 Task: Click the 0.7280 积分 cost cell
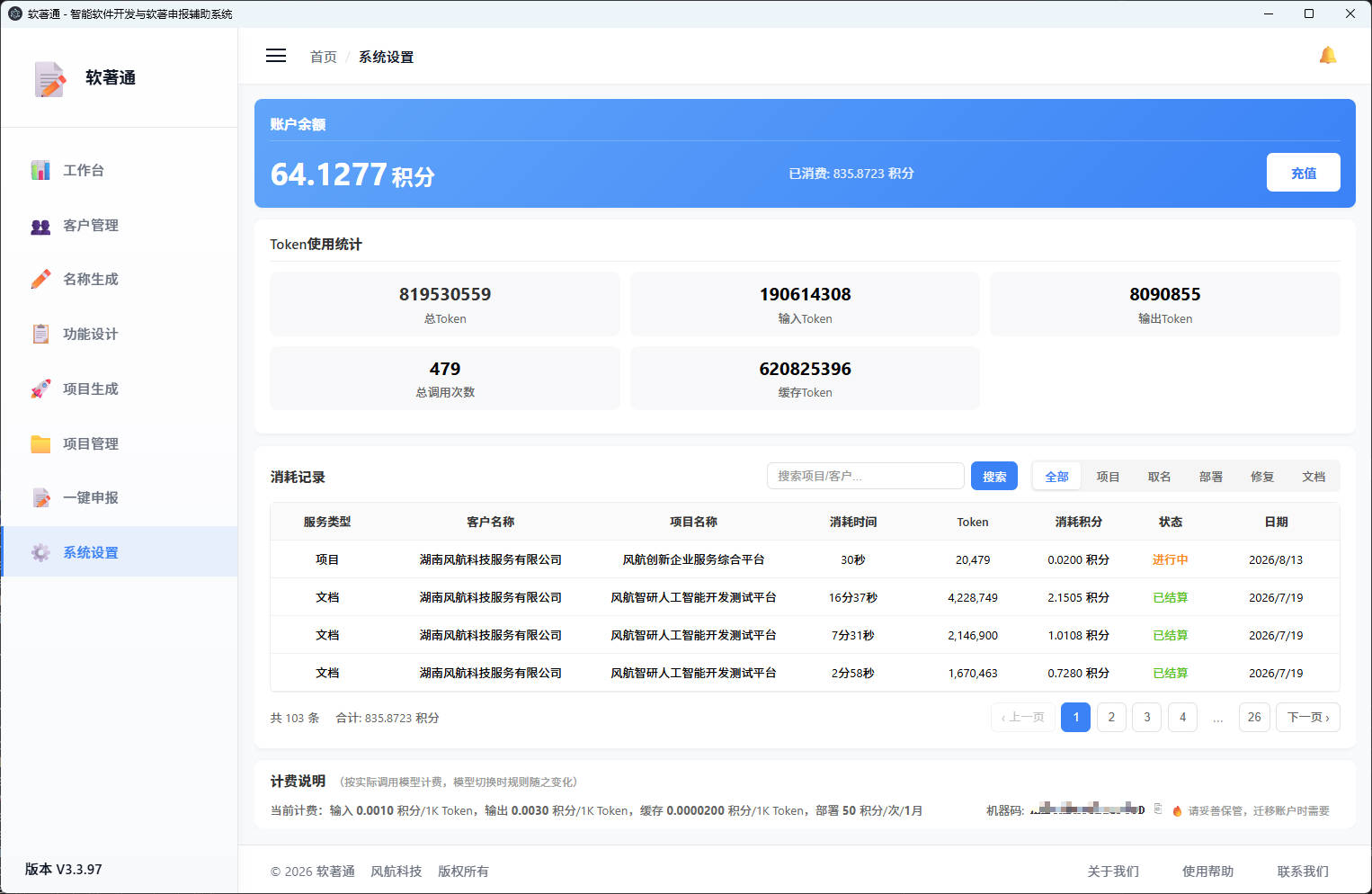[x=1078, y=673]
